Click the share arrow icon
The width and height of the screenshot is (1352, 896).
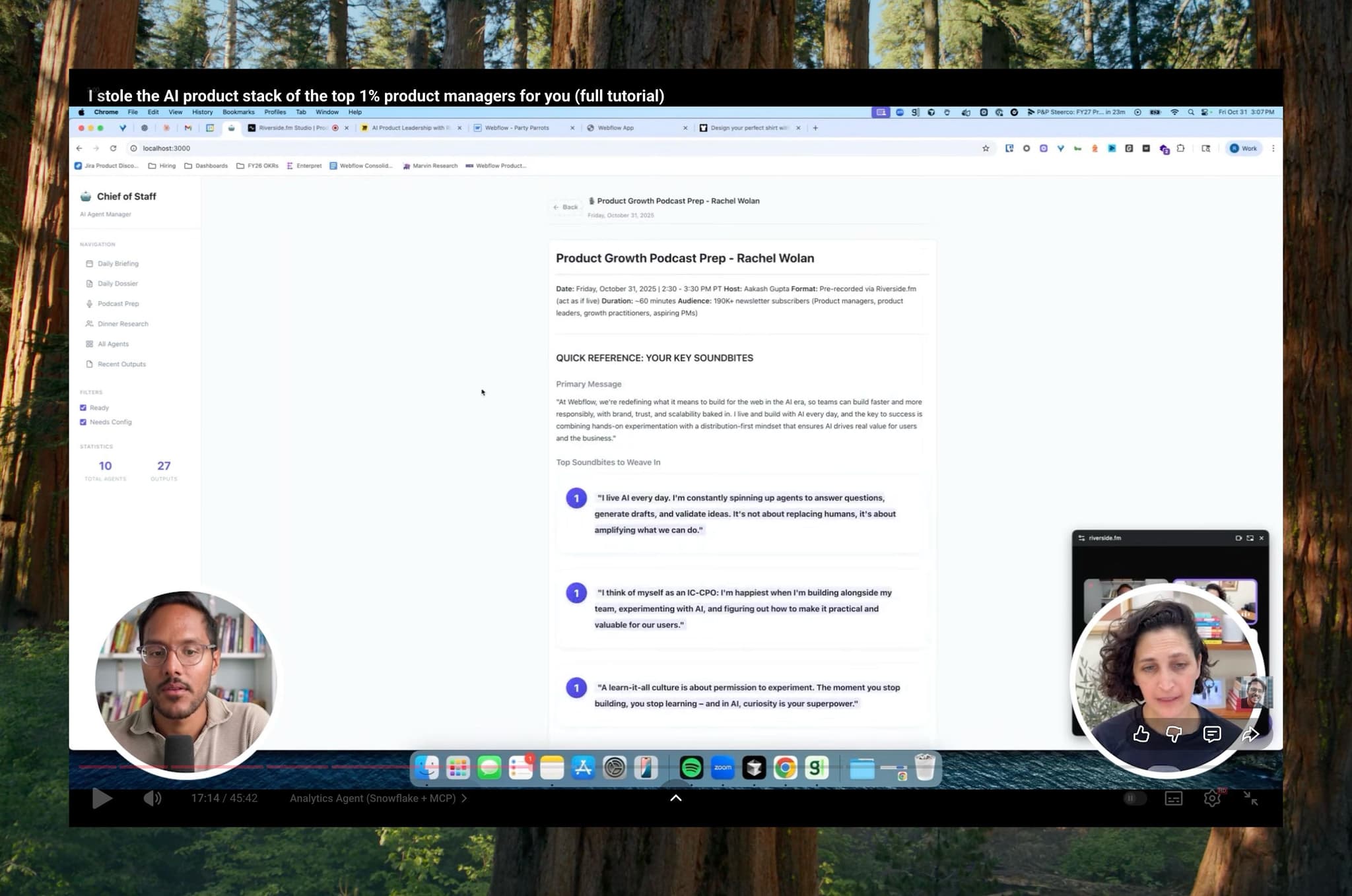(1250, 734)
